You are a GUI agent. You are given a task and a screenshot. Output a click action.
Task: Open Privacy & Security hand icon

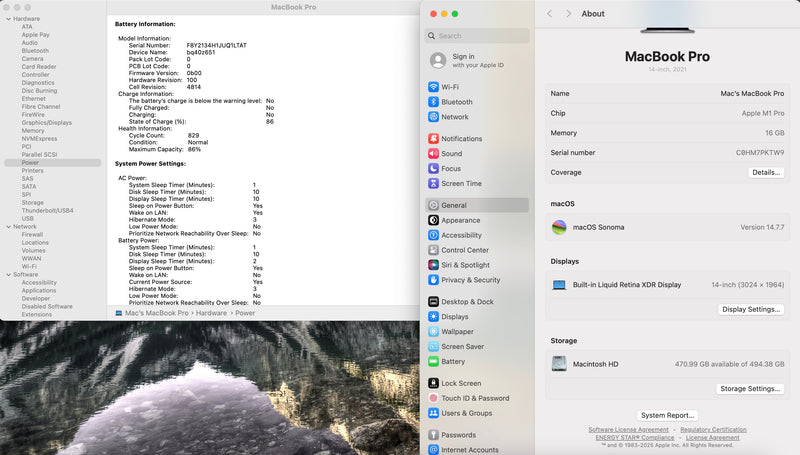click(x=433, y=280)
